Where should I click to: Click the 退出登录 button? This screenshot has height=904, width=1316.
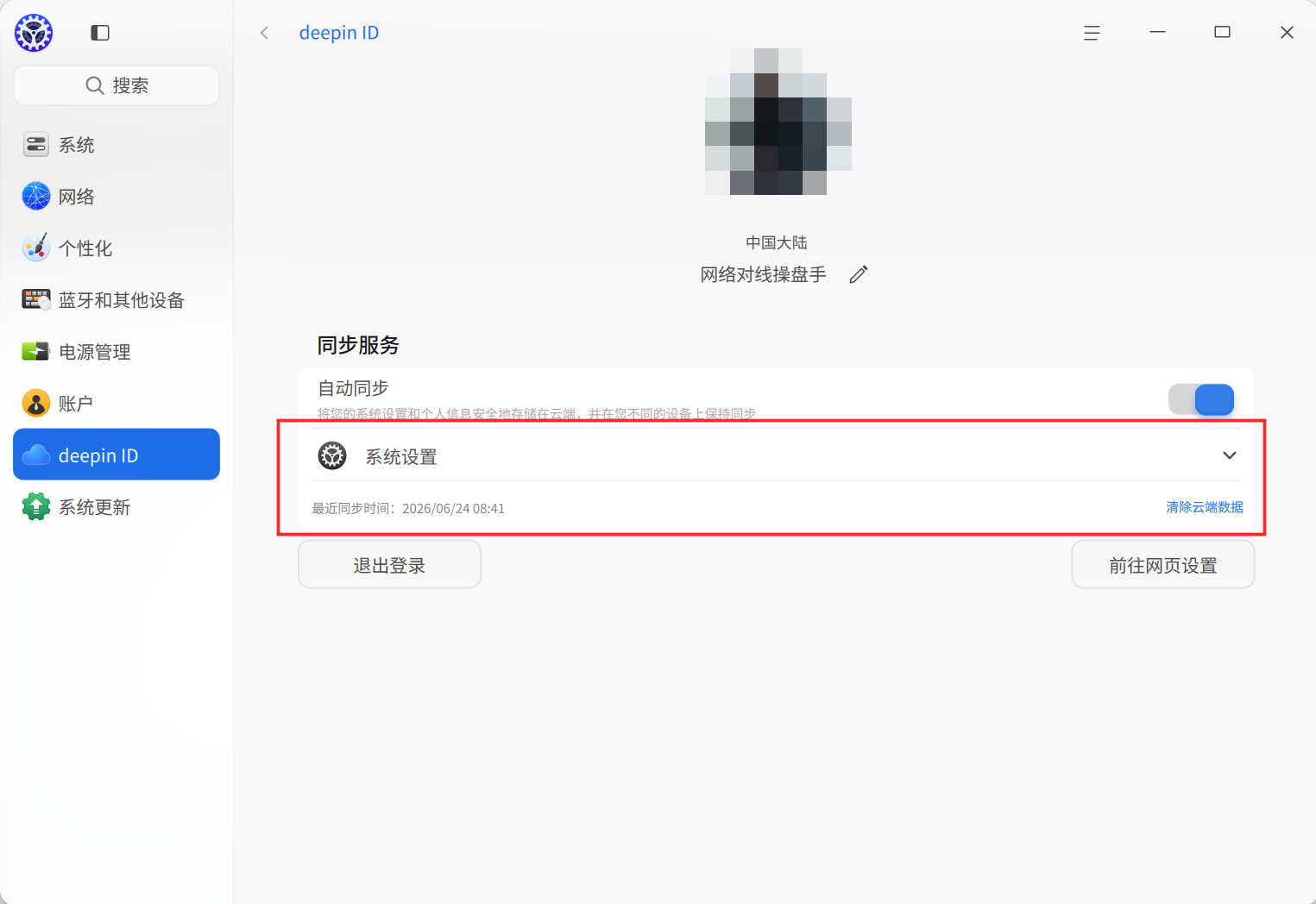(x=389, y=565)
